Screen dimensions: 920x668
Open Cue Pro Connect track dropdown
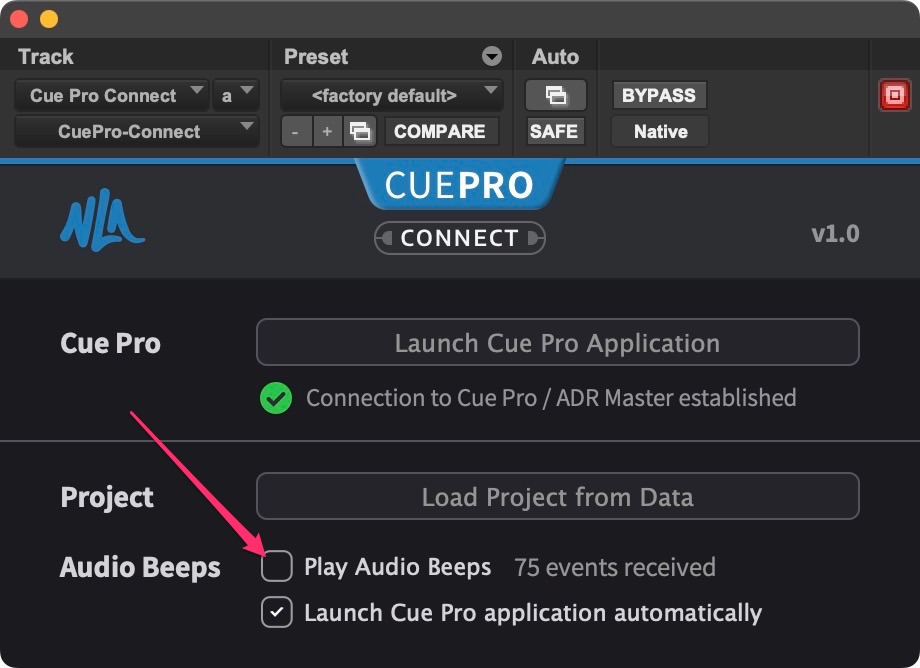pos(111,95)
